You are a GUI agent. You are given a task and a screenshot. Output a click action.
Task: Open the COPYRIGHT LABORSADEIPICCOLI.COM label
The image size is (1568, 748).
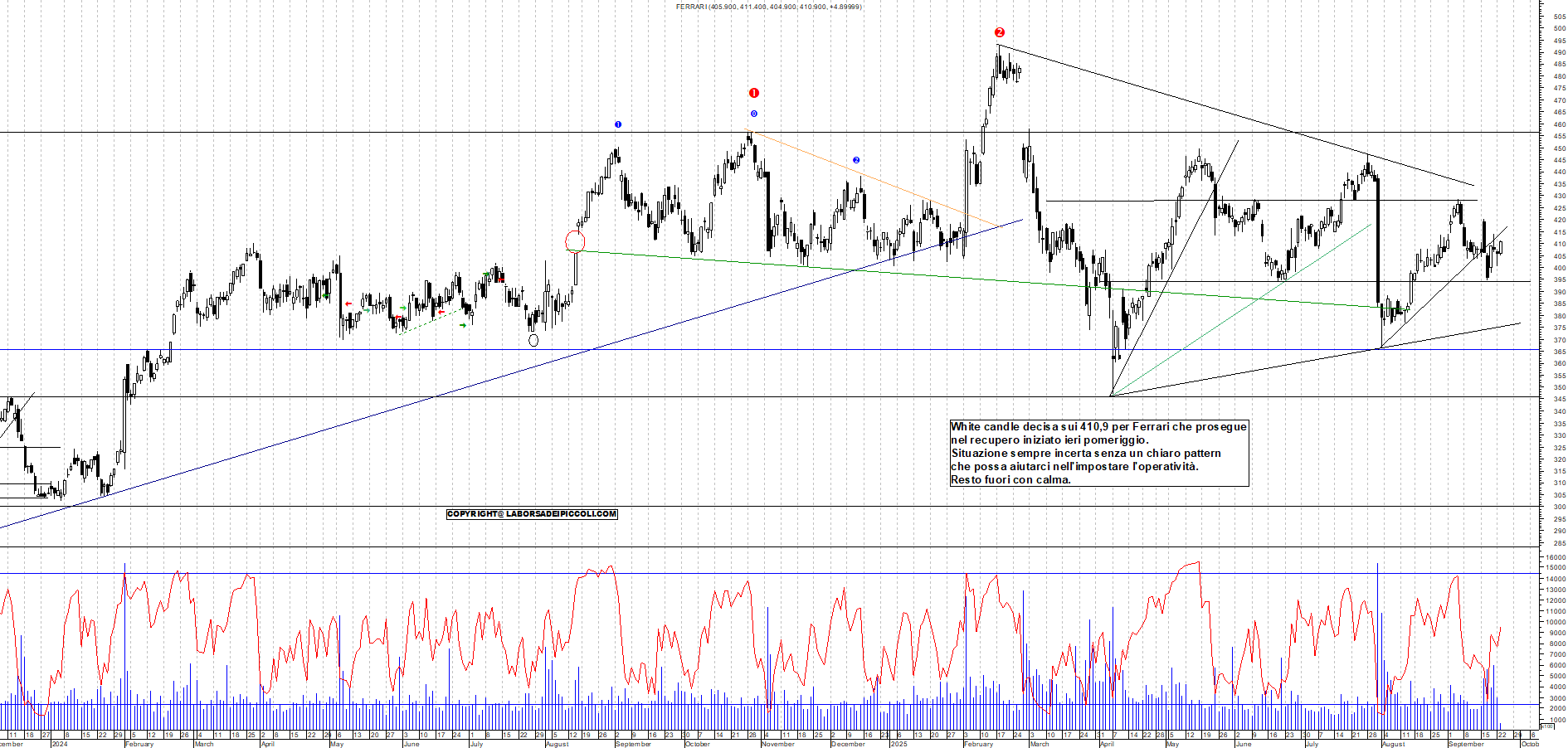(532, 514)
